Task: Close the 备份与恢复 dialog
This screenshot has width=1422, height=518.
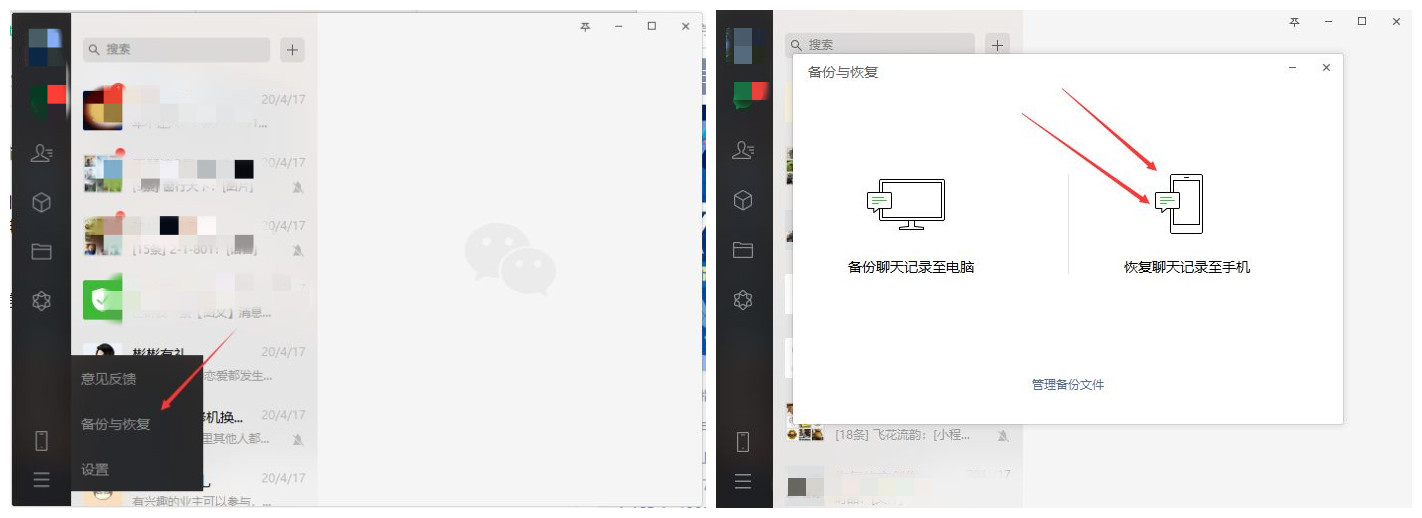Action: pos(1326,68)
